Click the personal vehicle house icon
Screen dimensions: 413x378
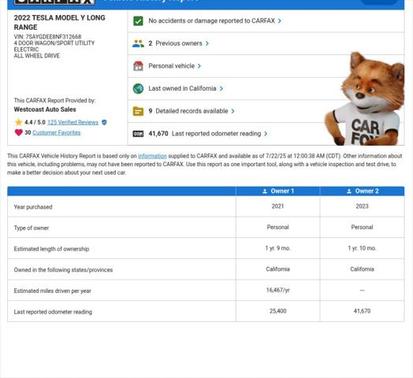click(138, 66)
